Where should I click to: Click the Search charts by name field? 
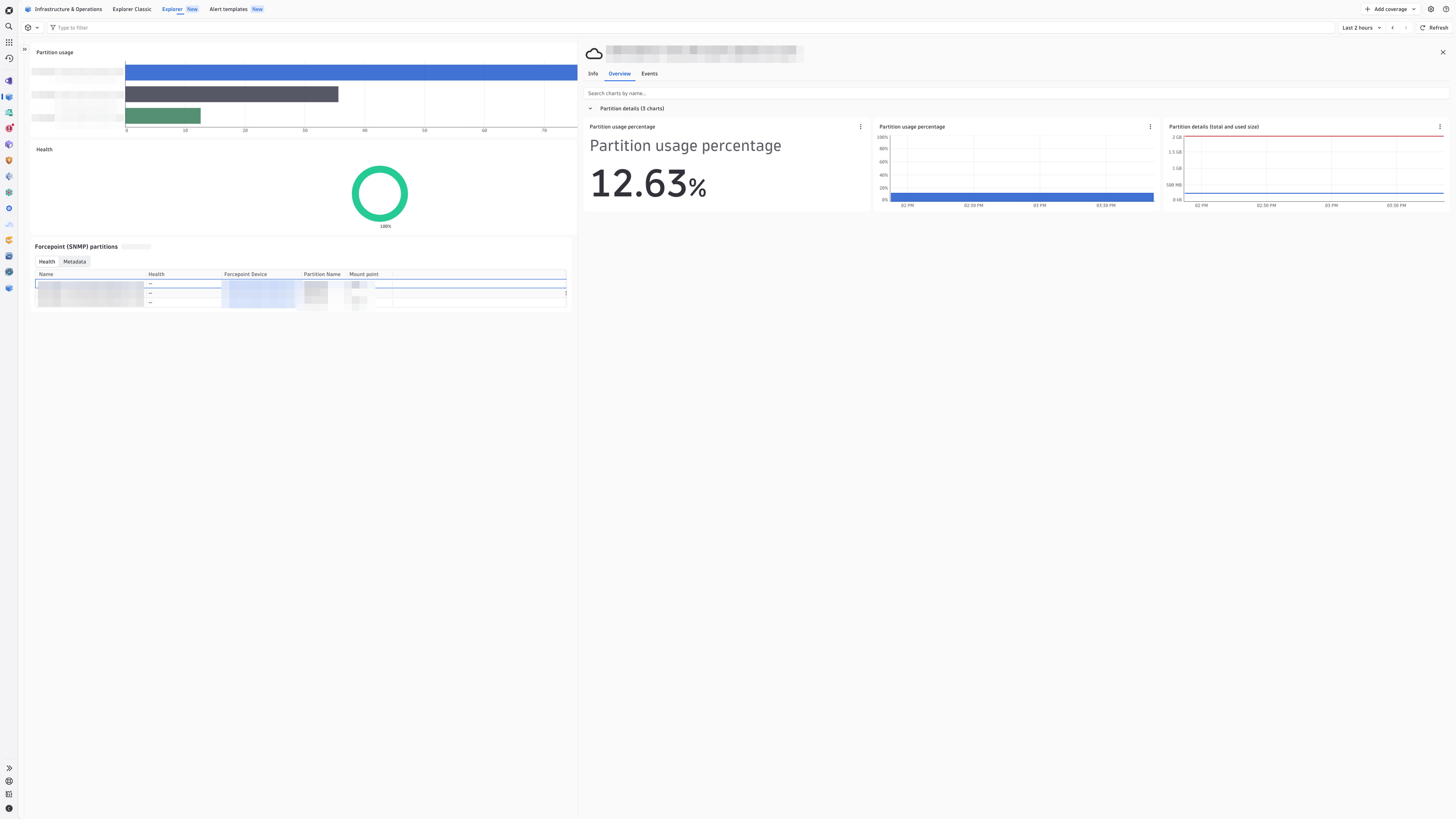tap(1016, 93)
